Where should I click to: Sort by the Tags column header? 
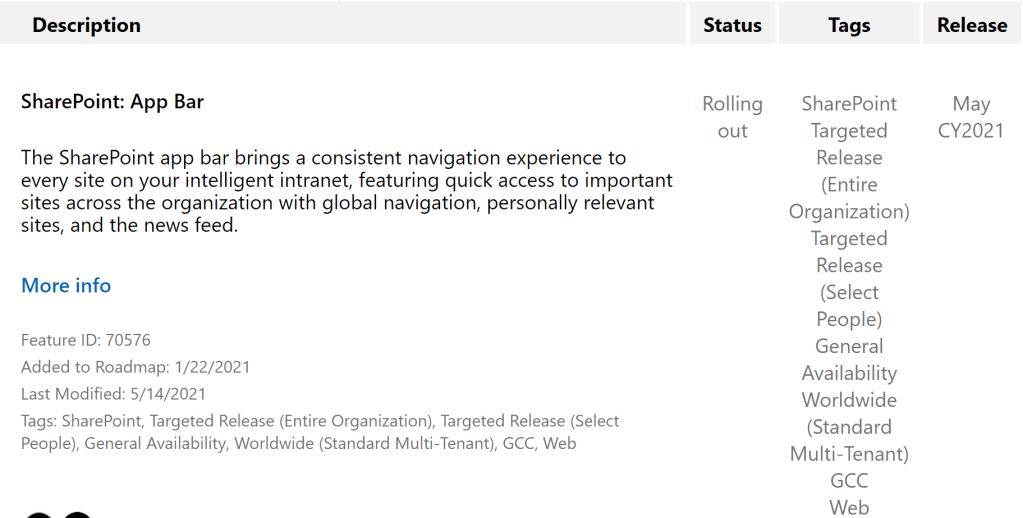coord(849,25)
